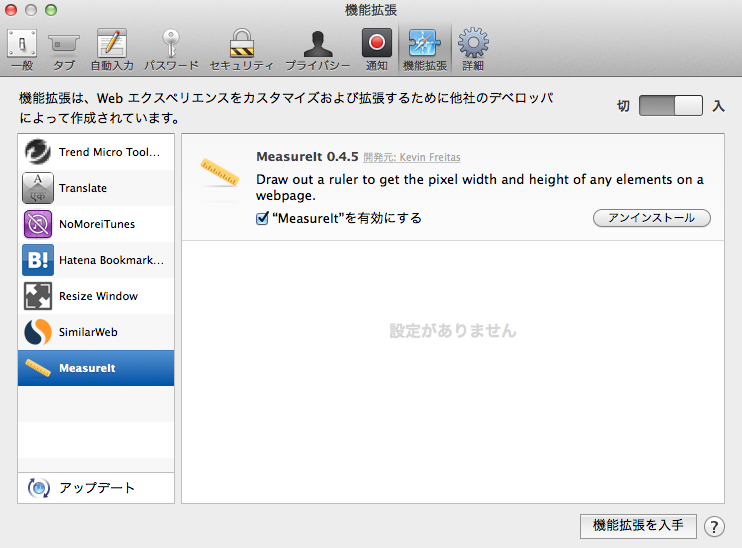Select the Translate extension name
742x548 pixels.
click(x=83, y=188)
